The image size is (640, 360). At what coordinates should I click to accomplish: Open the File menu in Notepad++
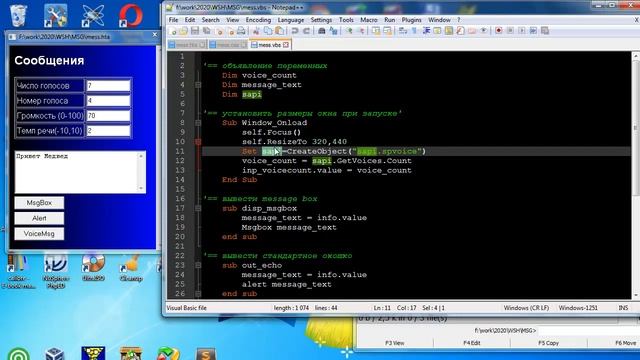pos(173,20)
